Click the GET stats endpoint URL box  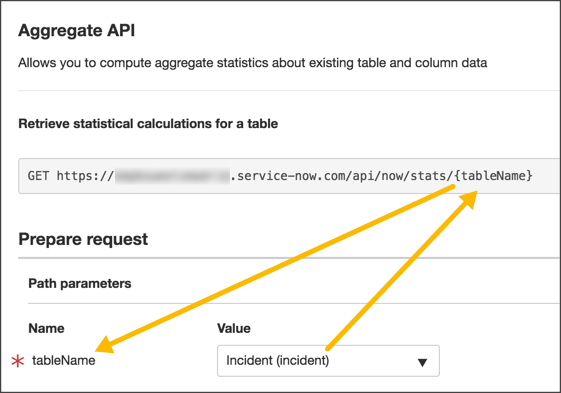click(x=289, y=176)
